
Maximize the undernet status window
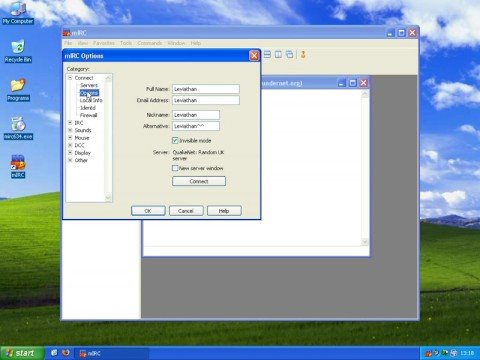[353, 83]
